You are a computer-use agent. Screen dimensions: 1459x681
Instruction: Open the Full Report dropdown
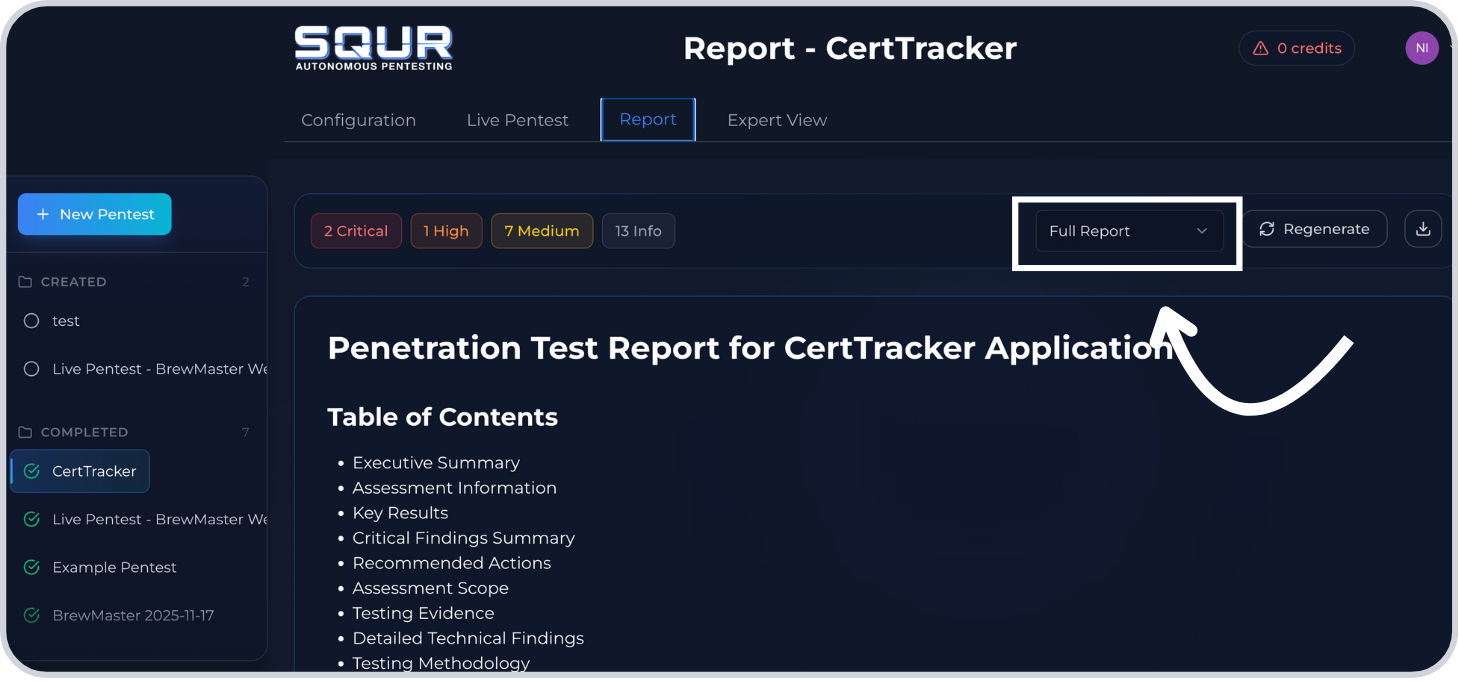click(1128, 230)
